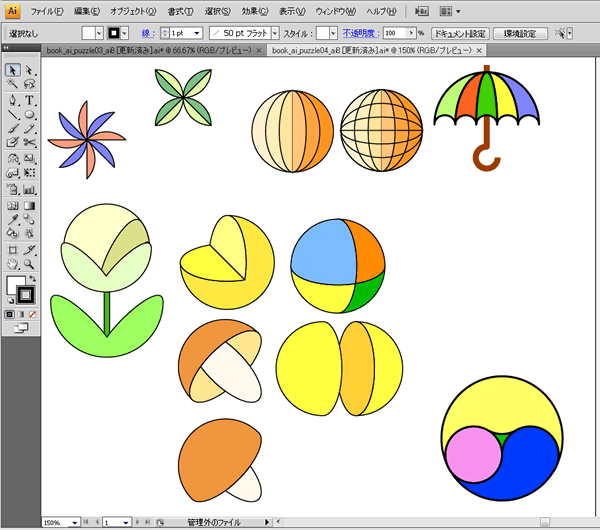Change the screen mode in toolbox
Image resolution: width=600 pixels, height=530 pixels.
coord(21,328)
